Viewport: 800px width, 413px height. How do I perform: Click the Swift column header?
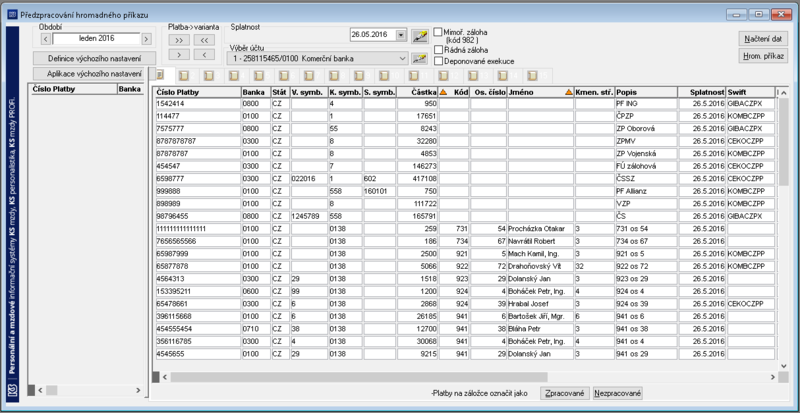[x=750, y=92]
